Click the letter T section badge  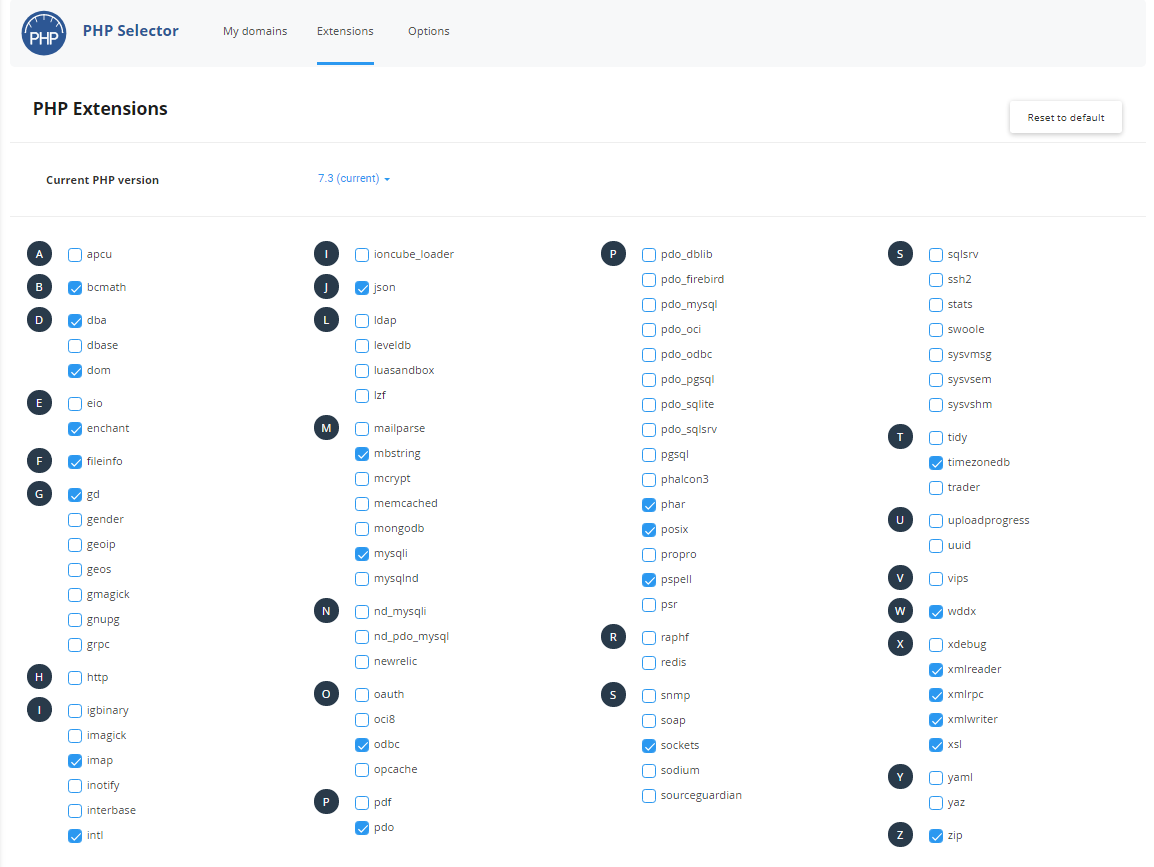pos(901,437)
